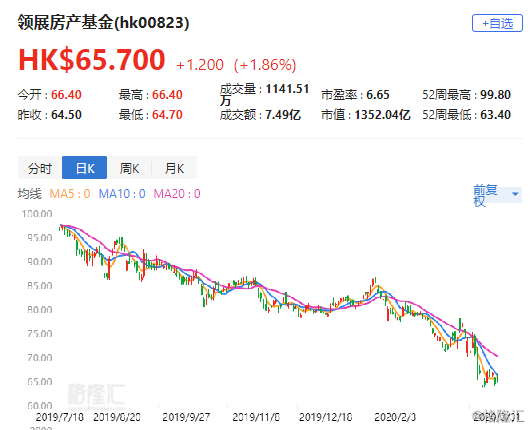The width and height of the screenshot is (532, 430).
Task: Click the percent change (+1.86%)
Action: point(265,65)
